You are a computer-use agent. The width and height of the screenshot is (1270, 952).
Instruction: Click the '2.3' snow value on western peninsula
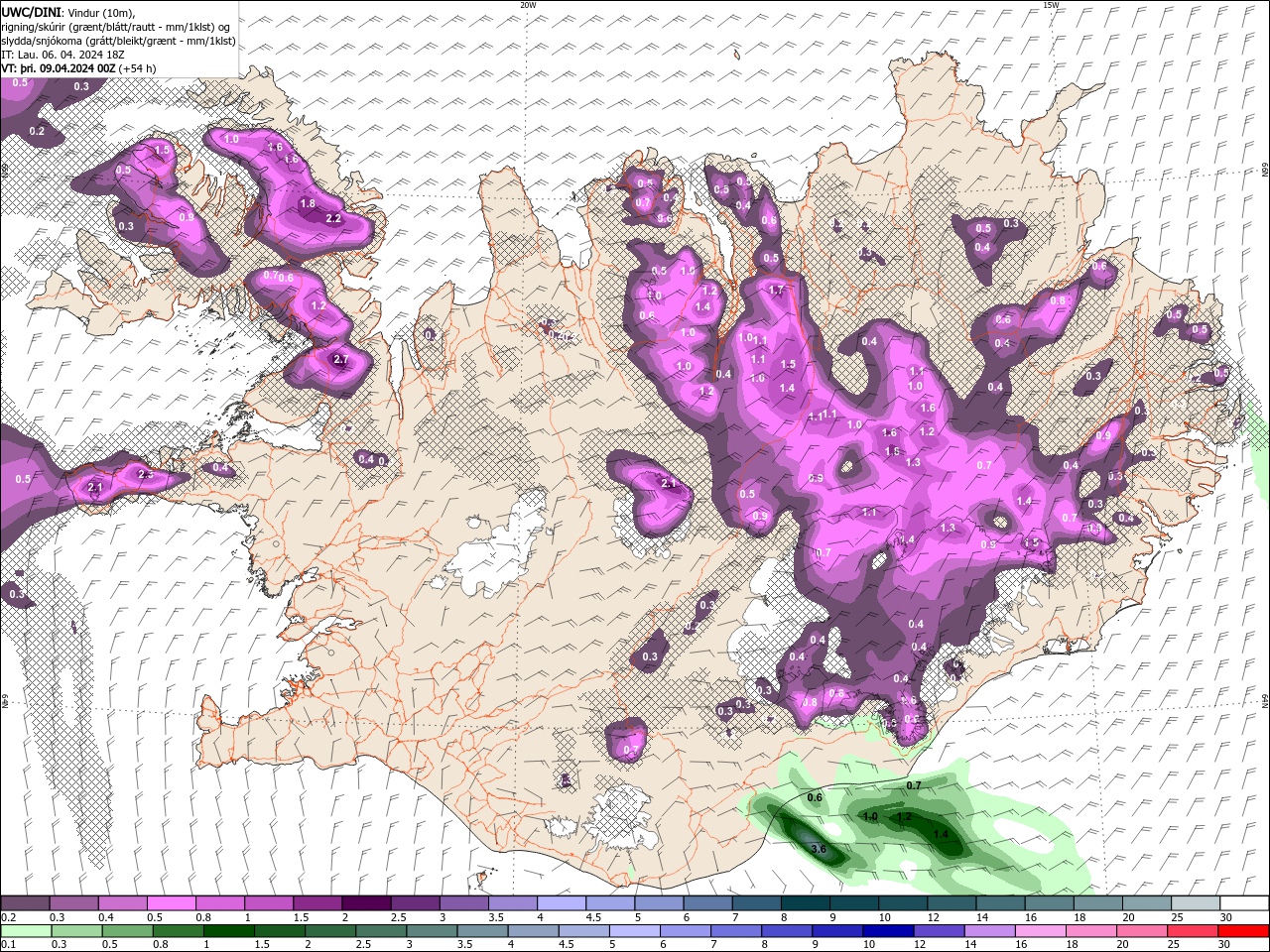coord(145,475)
